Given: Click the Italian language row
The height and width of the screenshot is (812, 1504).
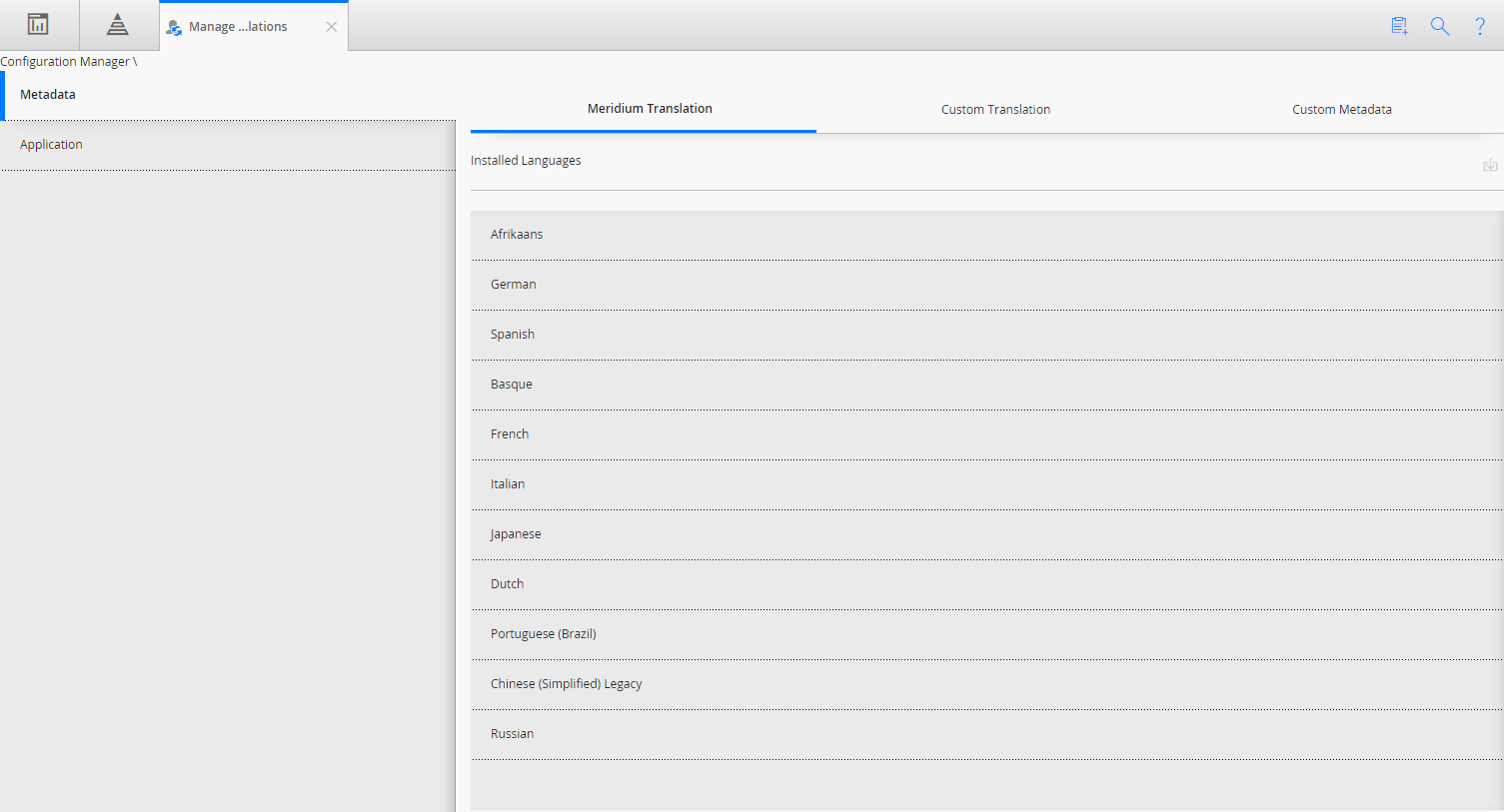Looking at the screenshot, I should (x=987, y=484).
